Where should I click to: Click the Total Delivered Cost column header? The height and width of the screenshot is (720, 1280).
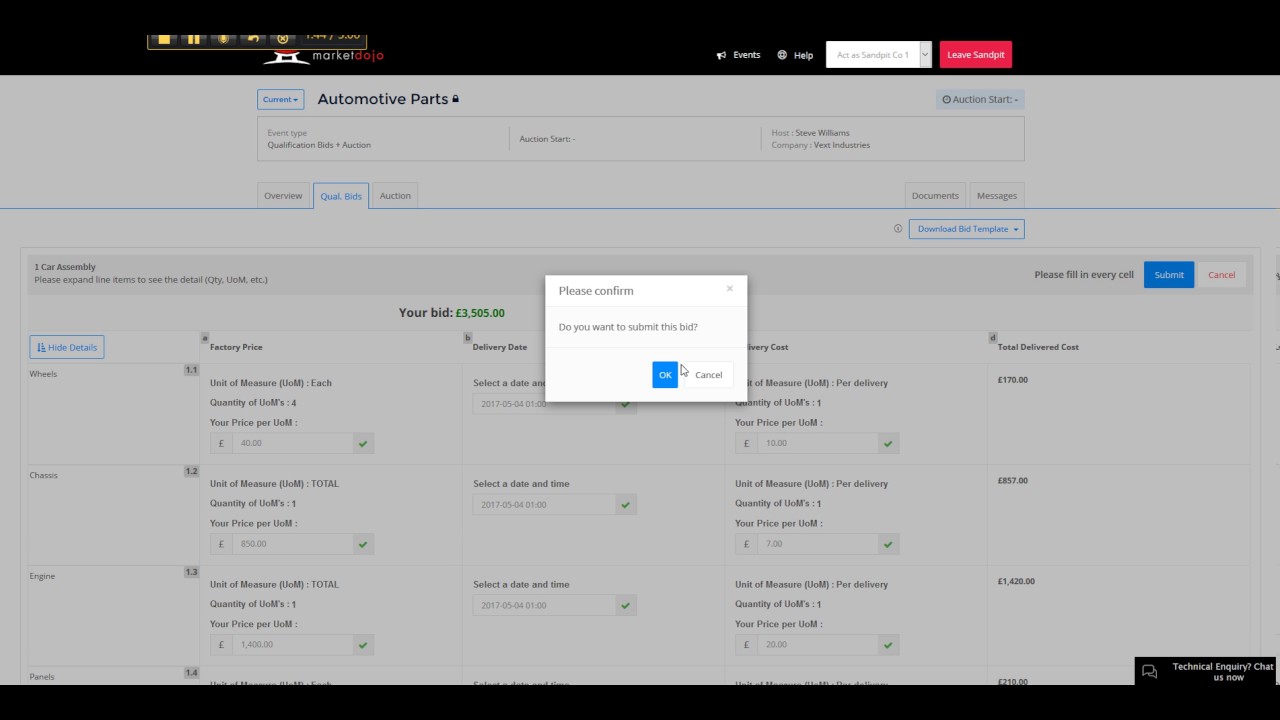[x=1038, y=347]
